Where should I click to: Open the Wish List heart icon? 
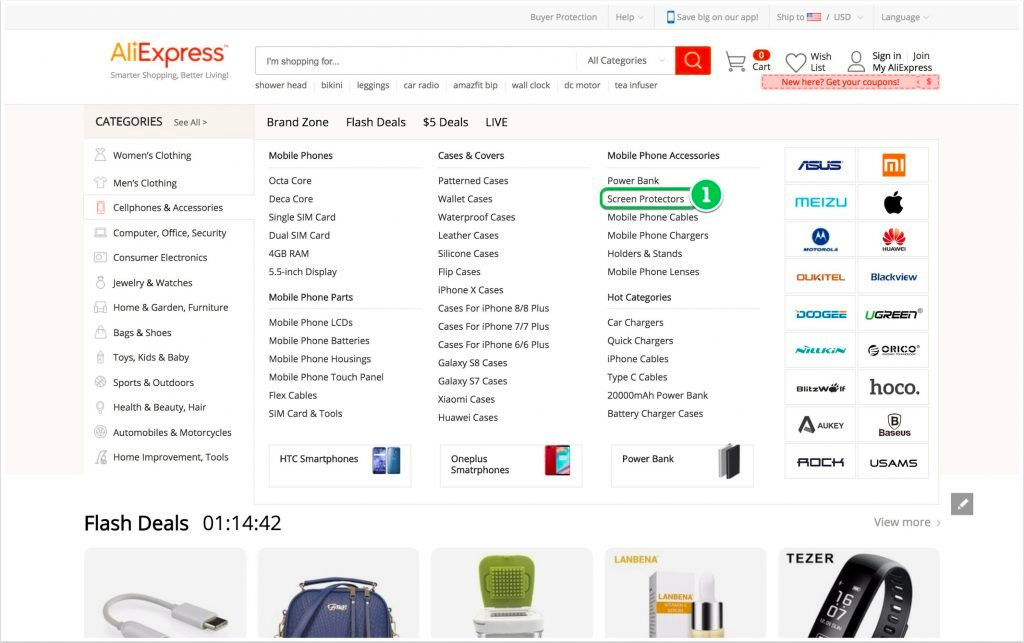click(x=795, y=62)
